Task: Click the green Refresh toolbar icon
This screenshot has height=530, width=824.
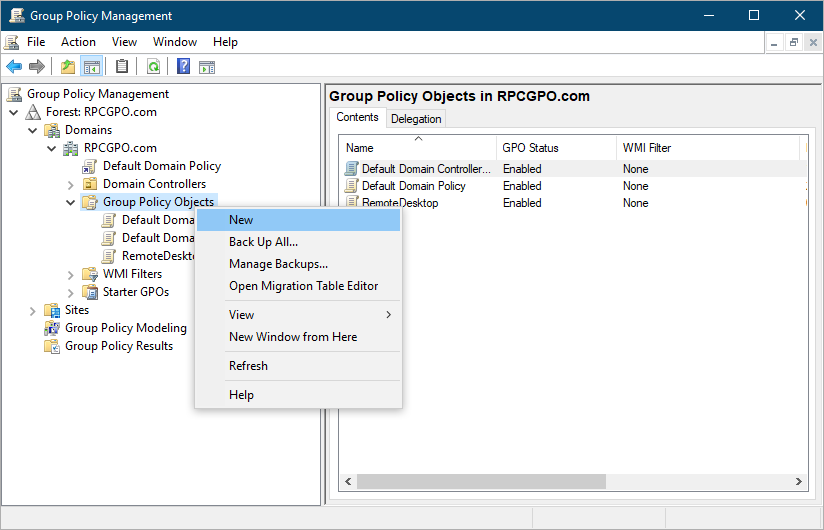Action: (x=153, y=67)
